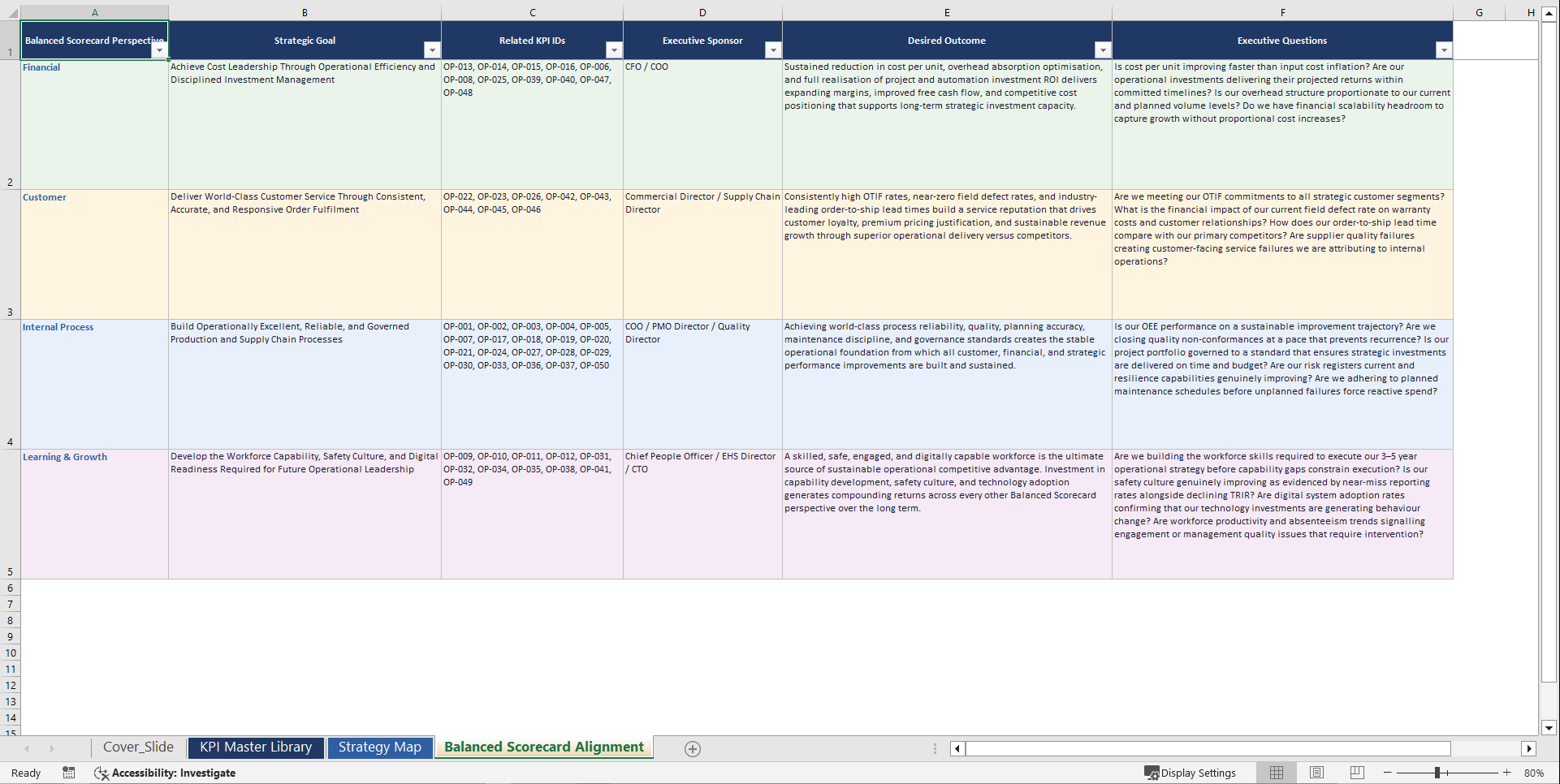This screenshot has height=784, width=1560.
Task: Switch to the Cover_Slide sheet tab
Action: pyautogui.click(x=138, y=747)
